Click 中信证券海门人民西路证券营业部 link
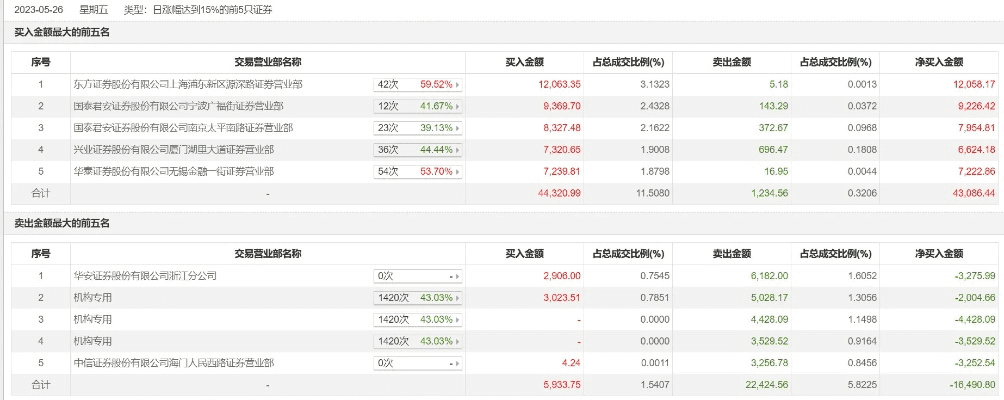1004x400 pixels. [x=173, y=363]
